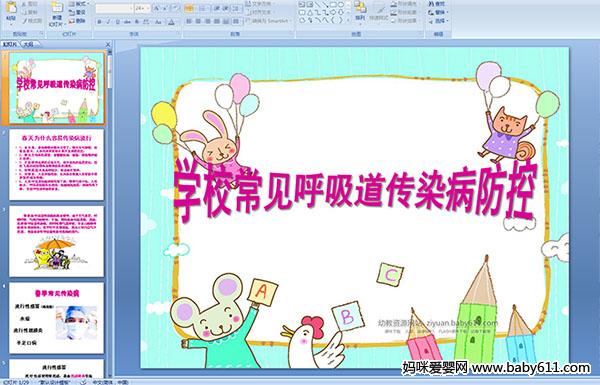The height and width of the screenshot is (385, 600).
Task: Click the Shrink Font icon
Action: point(166,8)
